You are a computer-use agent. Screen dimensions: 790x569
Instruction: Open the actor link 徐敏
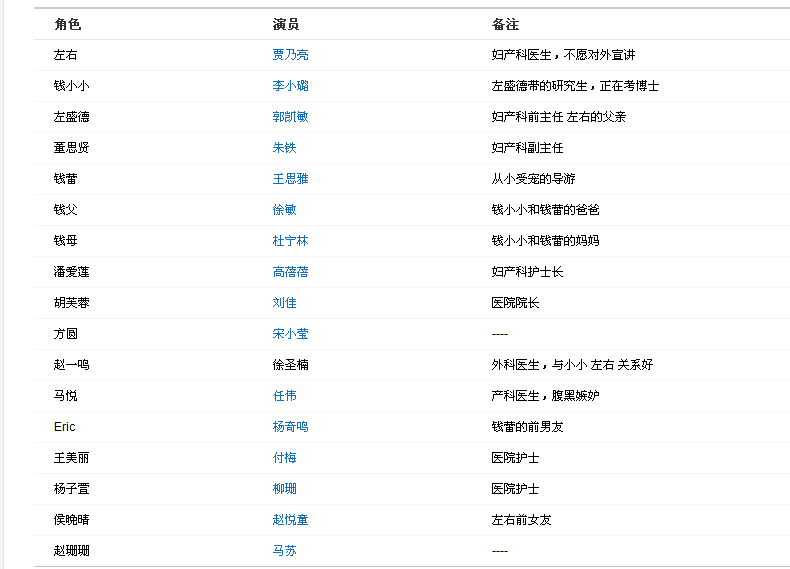(x=284, y=210)
